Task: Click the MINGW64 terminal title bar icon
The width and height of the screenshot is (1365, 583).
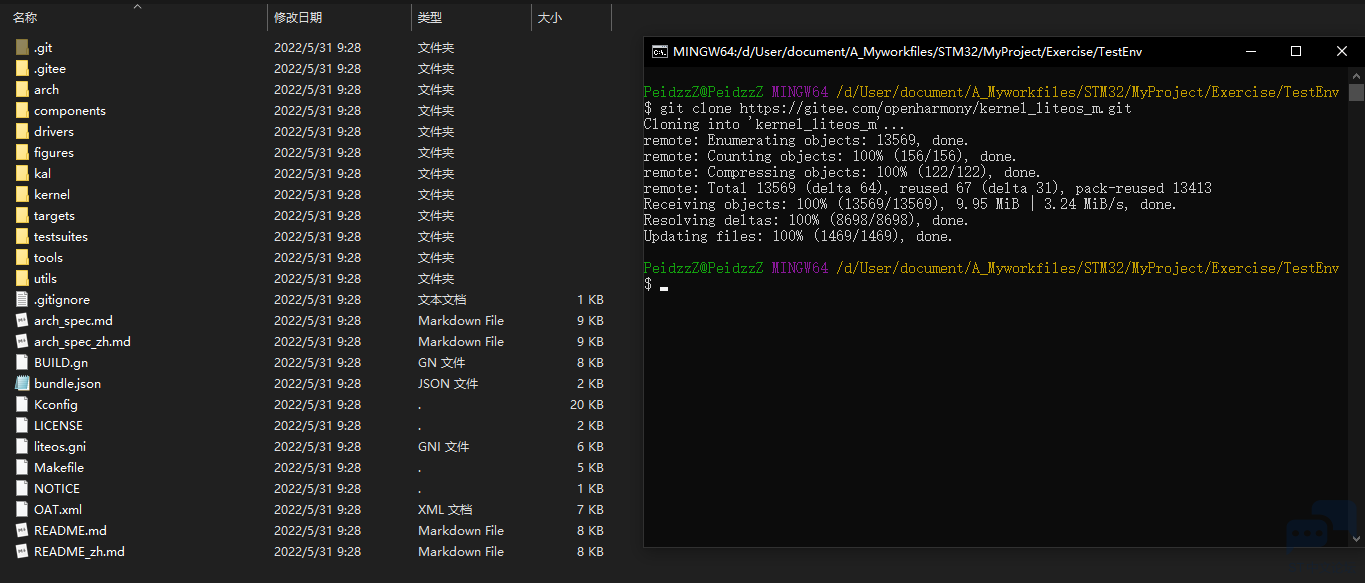Action: click(x=660, y=51)
